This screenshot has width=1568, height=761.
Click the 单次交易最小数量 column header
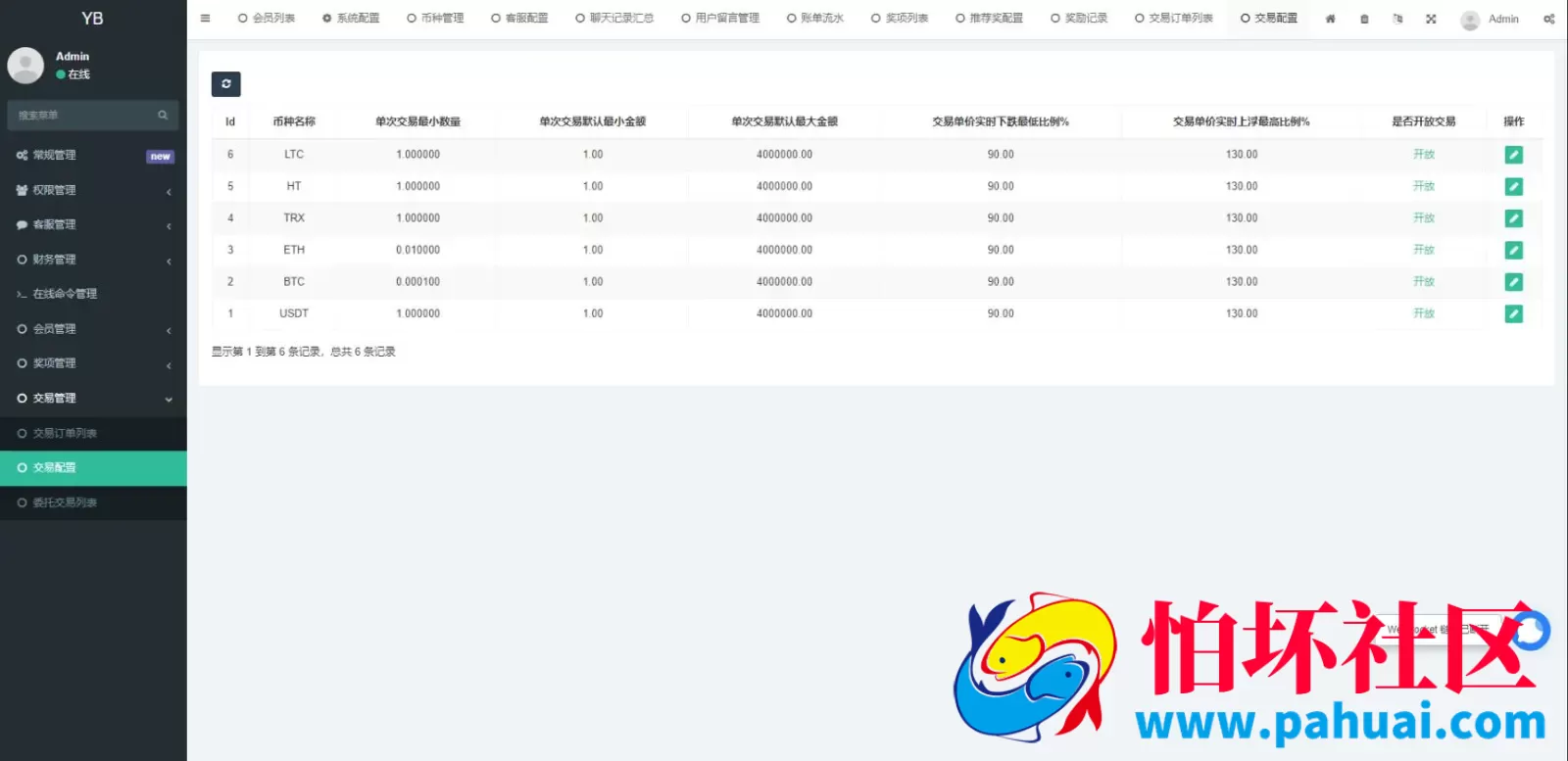(x=418, y=121)
